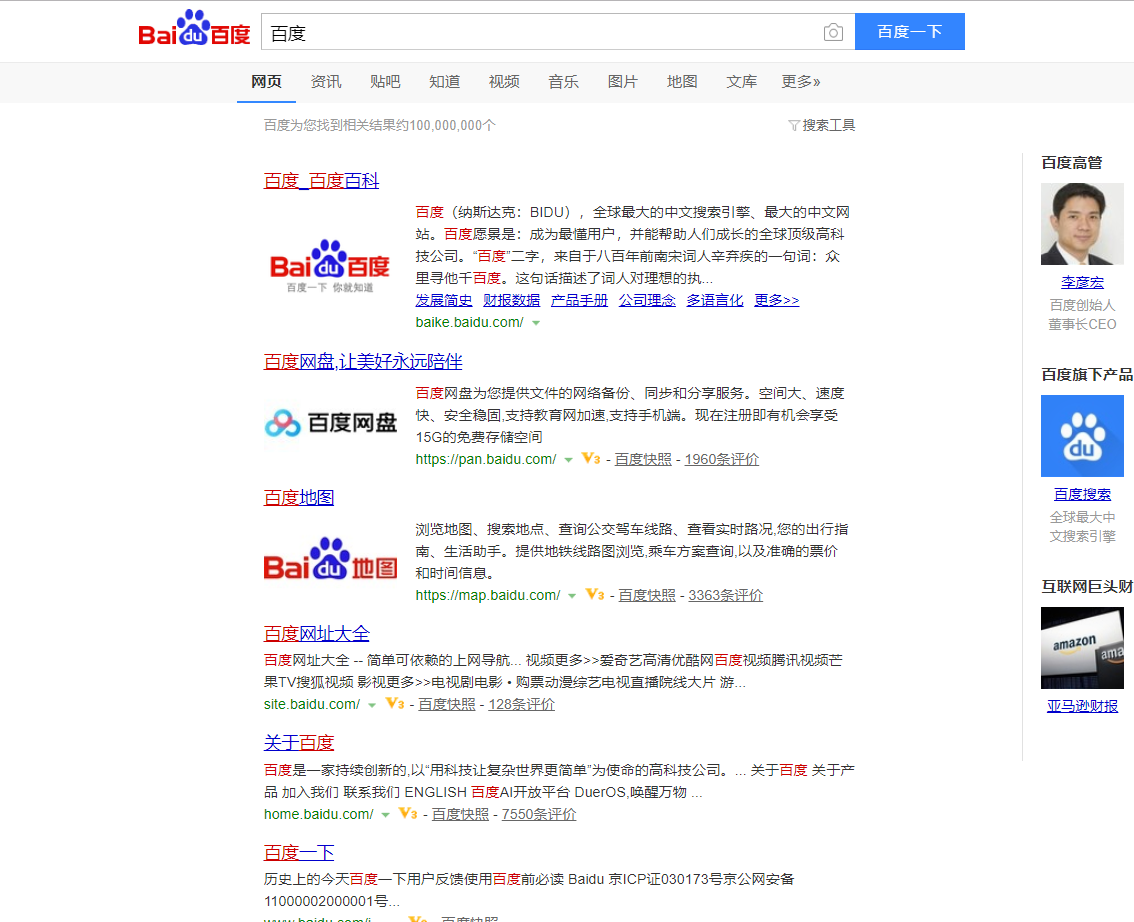This screenshot has width=1134, height=922.
Task: Open the 百度搜索 sidebar link
Action: click(1083, 494)
